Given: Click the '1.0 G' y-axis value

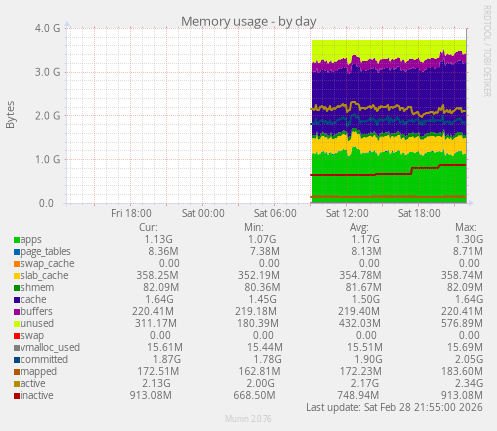Looking at the screenshot, I should point(48,159).
